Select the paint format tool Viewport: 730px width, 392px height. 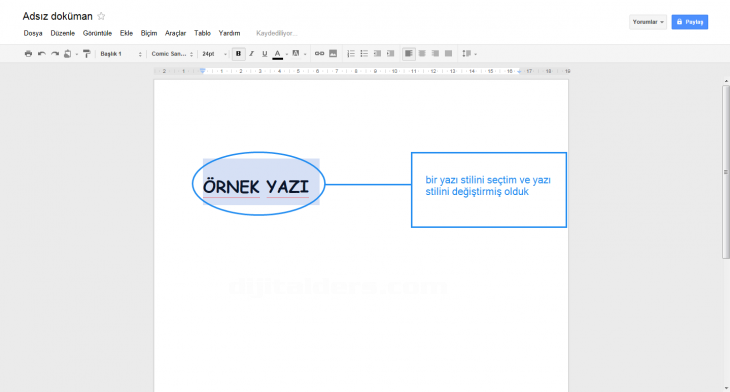[x=87, y=54]
